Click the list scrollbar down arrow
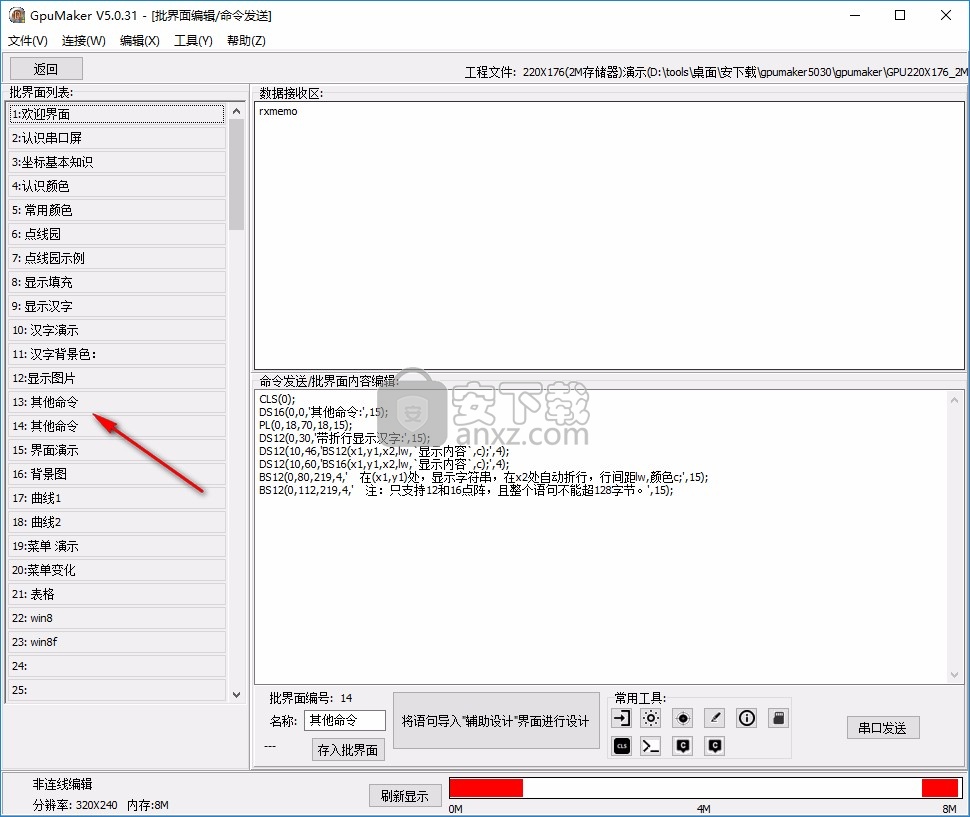The image size is (970, 817). (x=236, y=695)
